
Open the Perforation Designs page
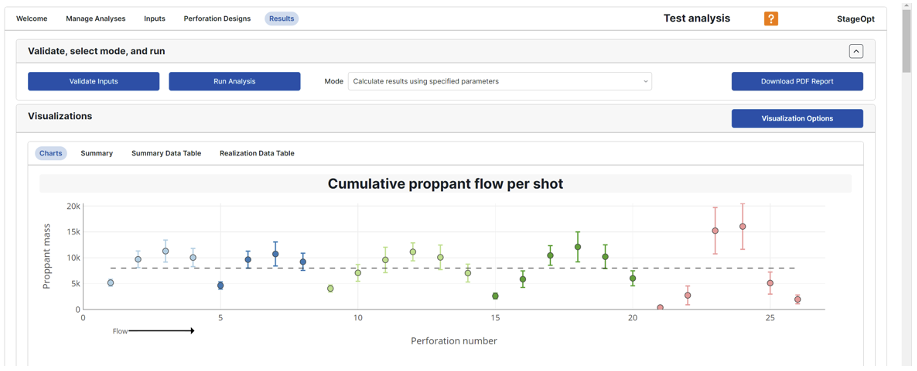tap(217, 18)
